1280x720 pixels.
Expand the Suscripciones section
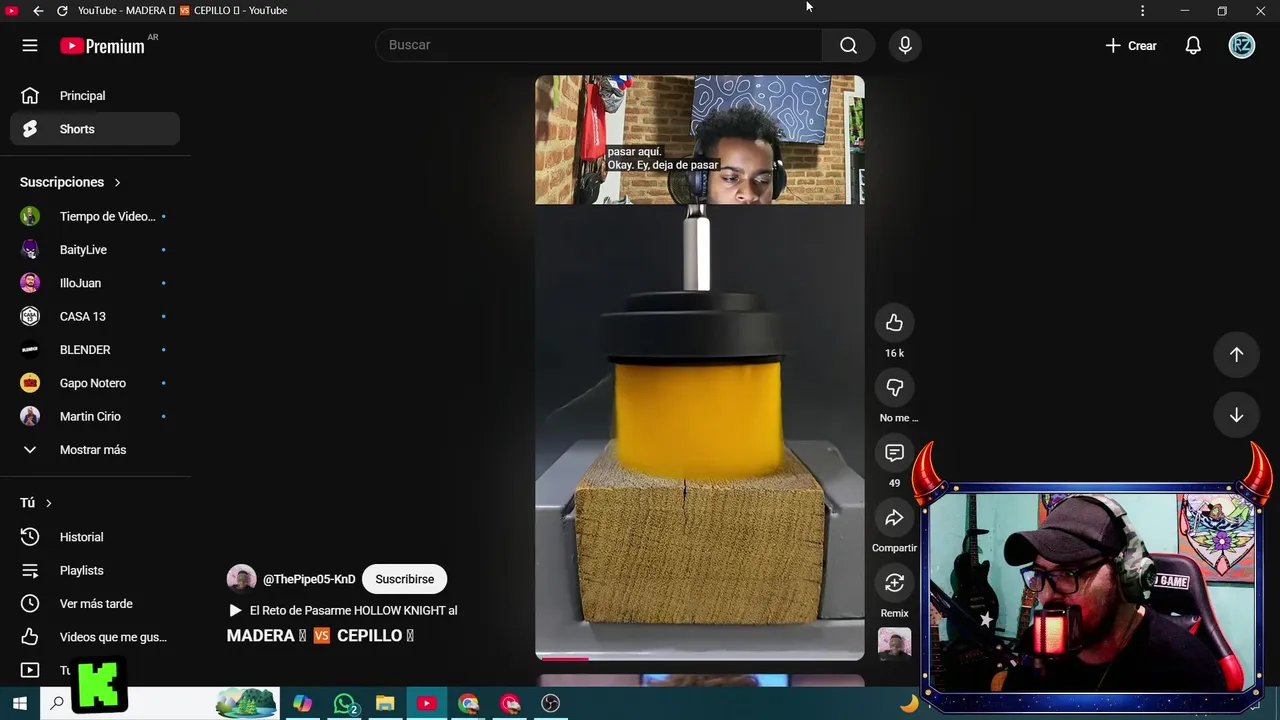[70, 182]
